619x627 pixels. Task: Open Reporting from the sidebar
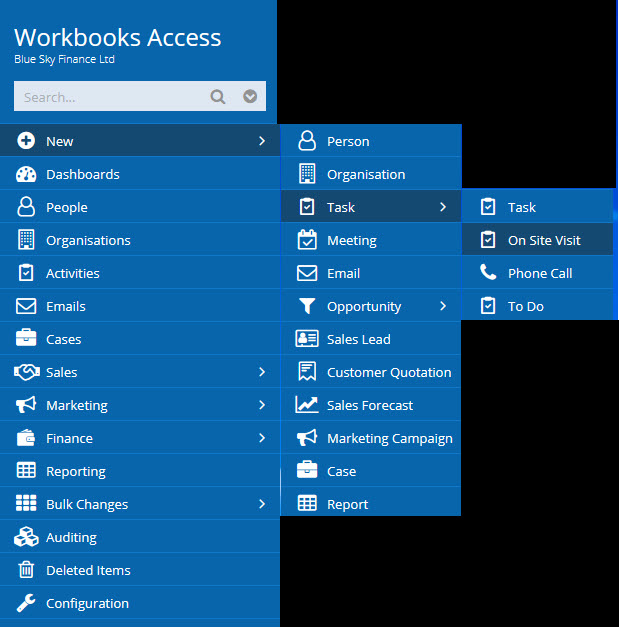140,471
